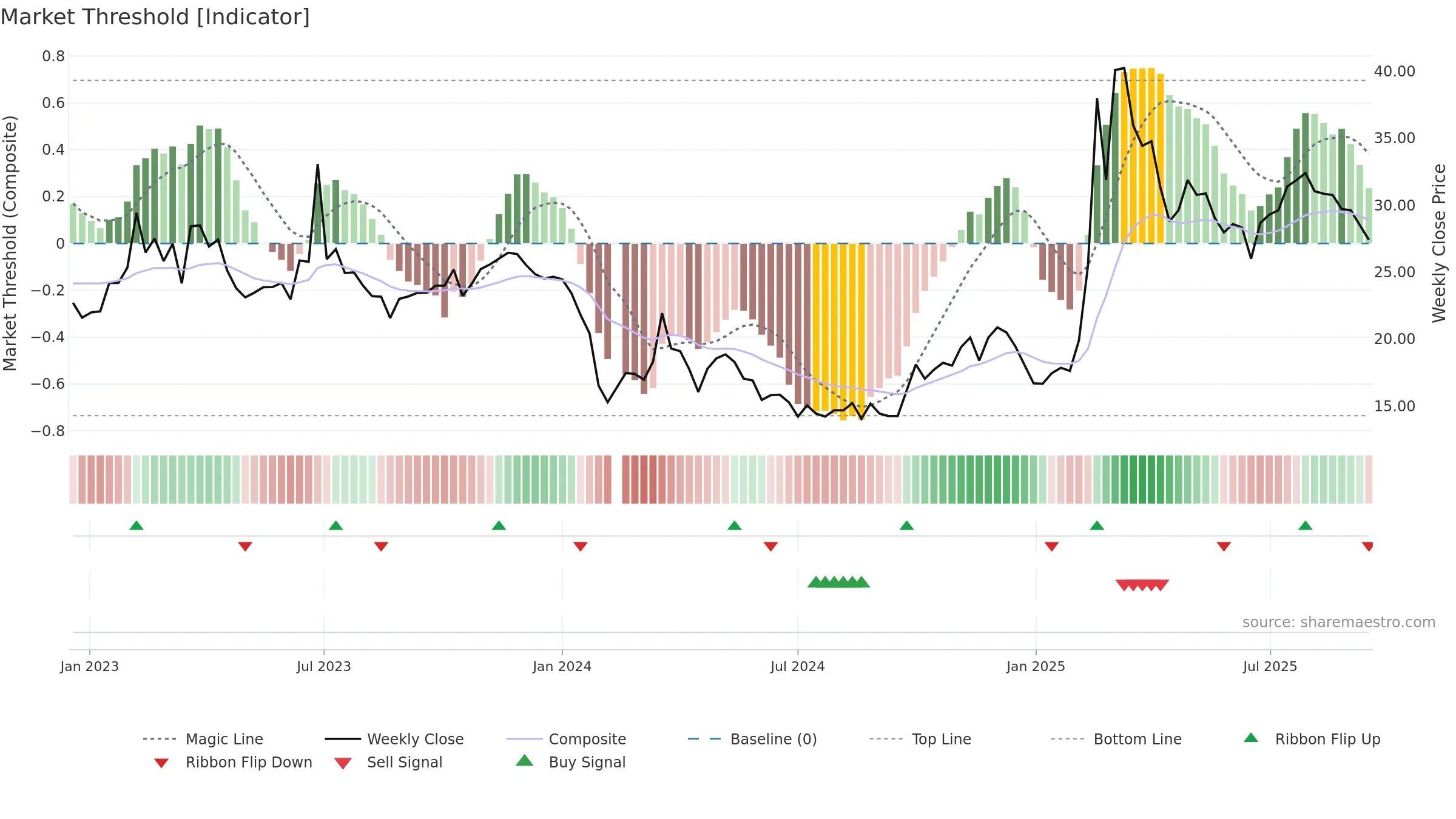
Task: Click the 0.6 left axis tick label
Action: pyautogui.click(x=53, y=103)
